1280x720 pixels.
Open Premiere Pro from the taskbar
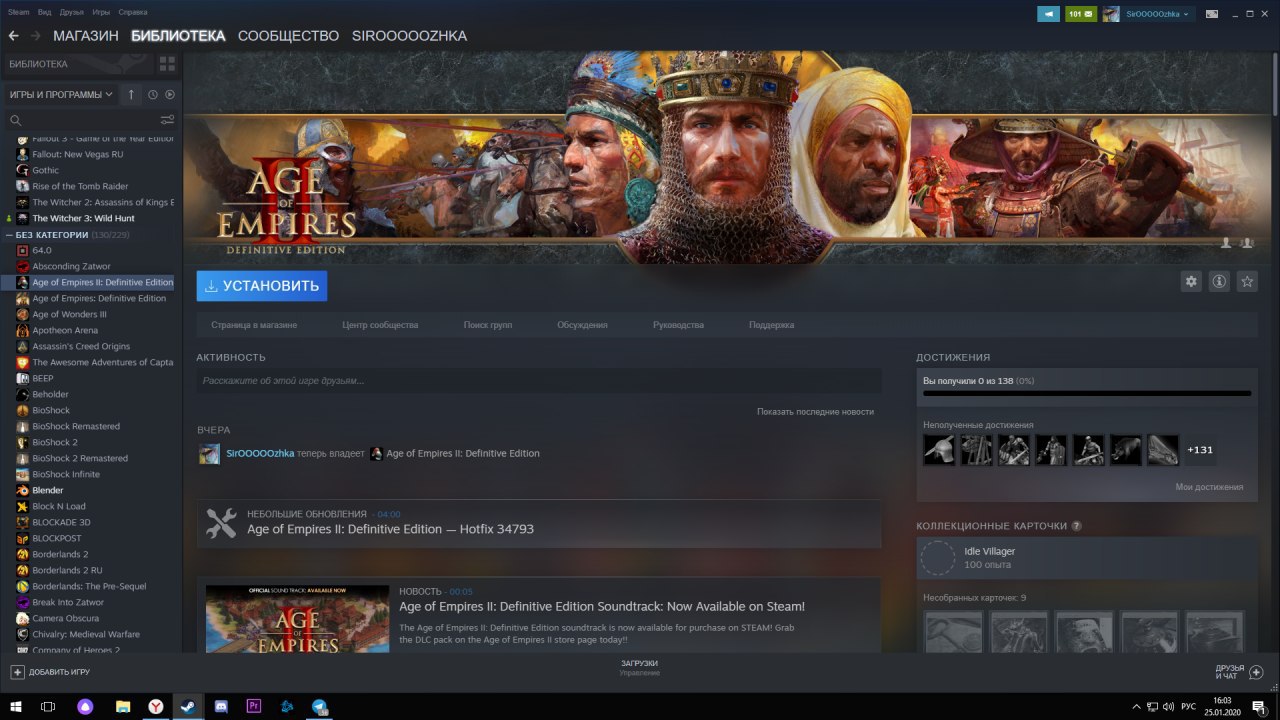point(253,706)
